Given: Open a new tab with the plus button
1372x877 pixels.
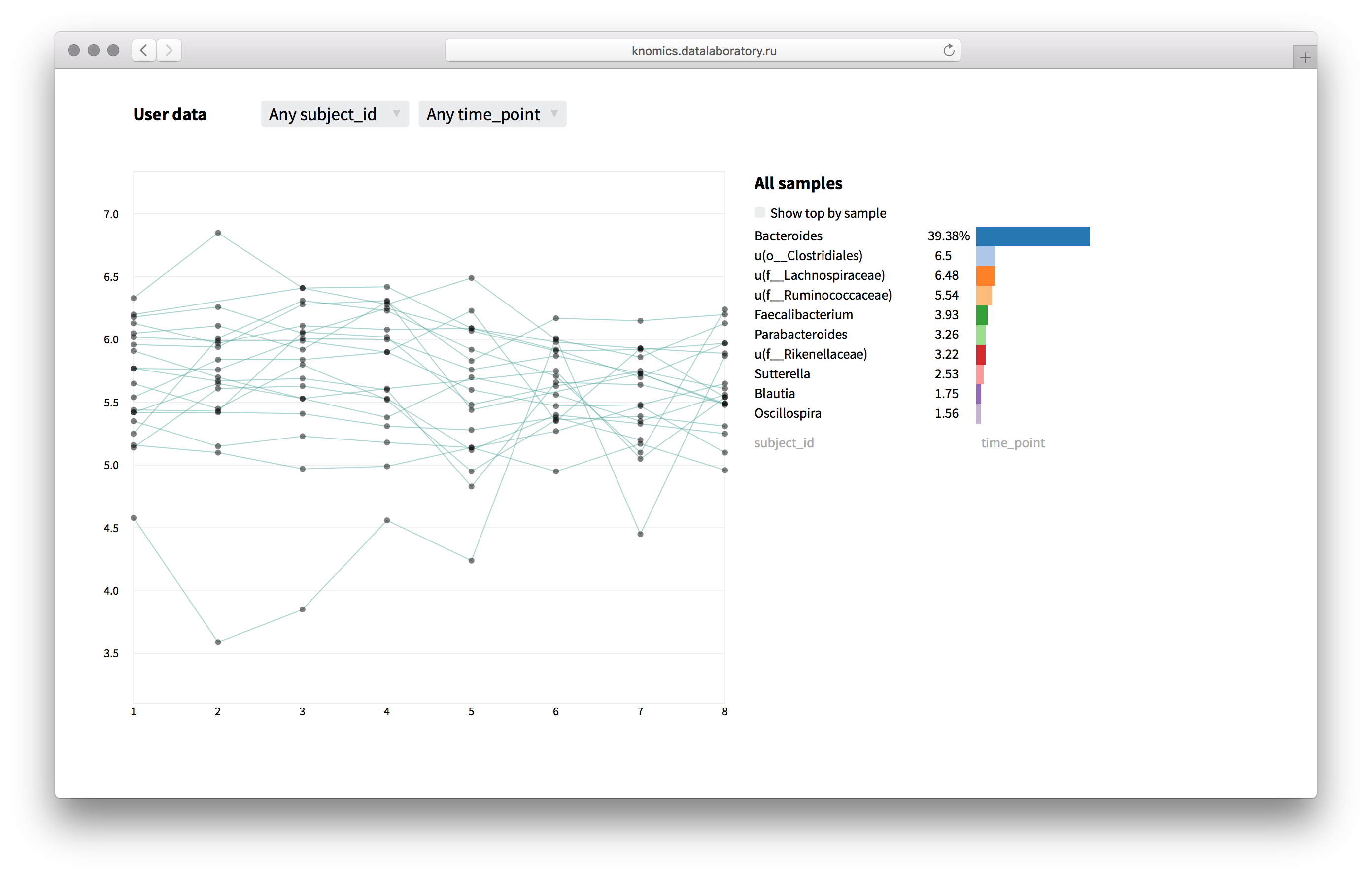Looking at the screenshot, I should tap(1305, 58).
